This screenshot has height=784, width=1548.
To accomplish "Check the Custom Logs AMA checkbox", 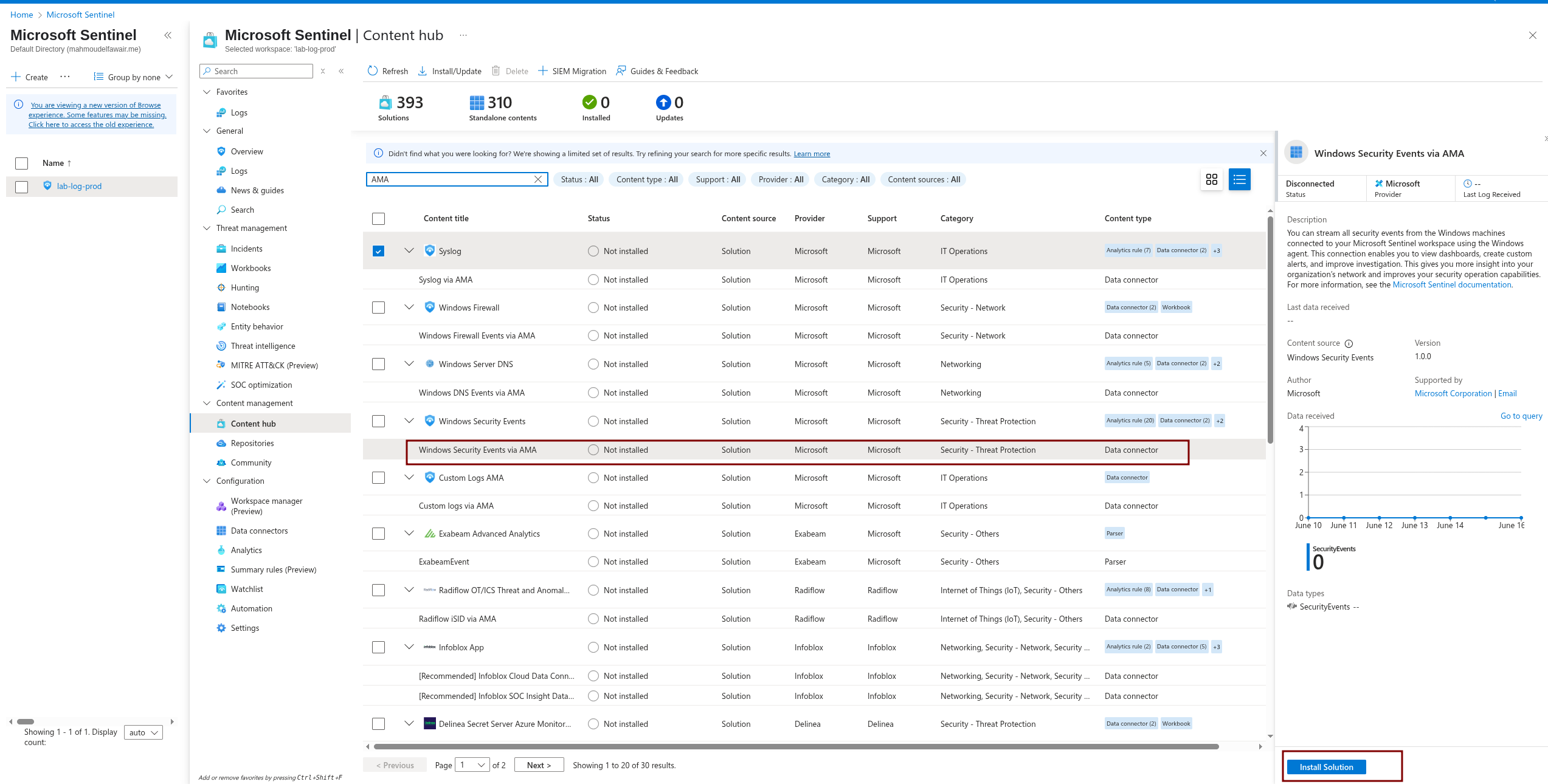I will click(x=378, y=478).
